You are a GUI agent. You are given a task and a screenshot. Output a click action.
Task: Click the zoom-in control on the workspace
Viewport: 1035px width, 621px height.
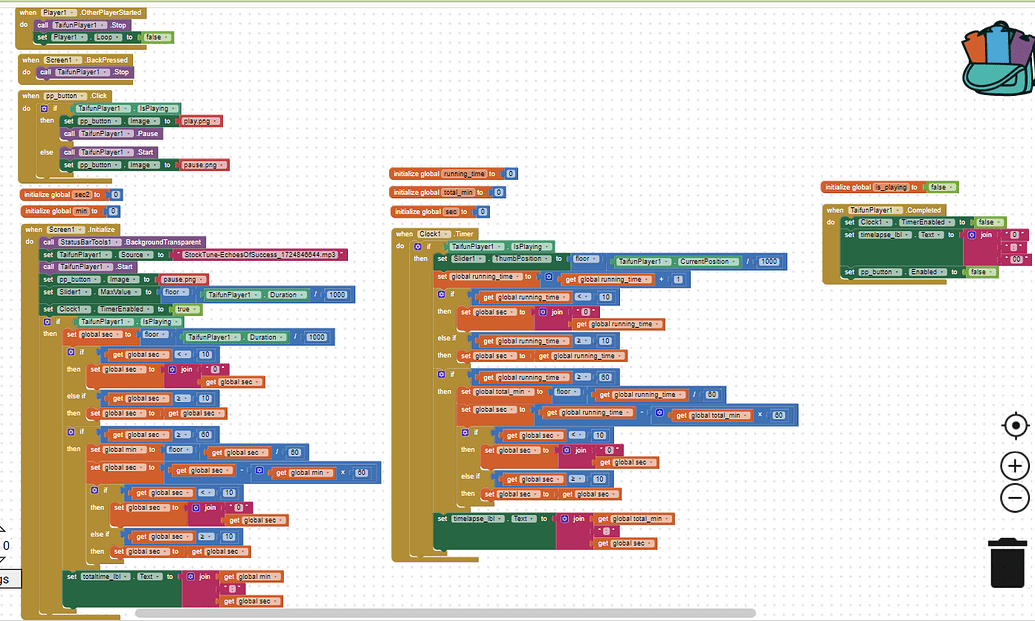coord(1012,464)
